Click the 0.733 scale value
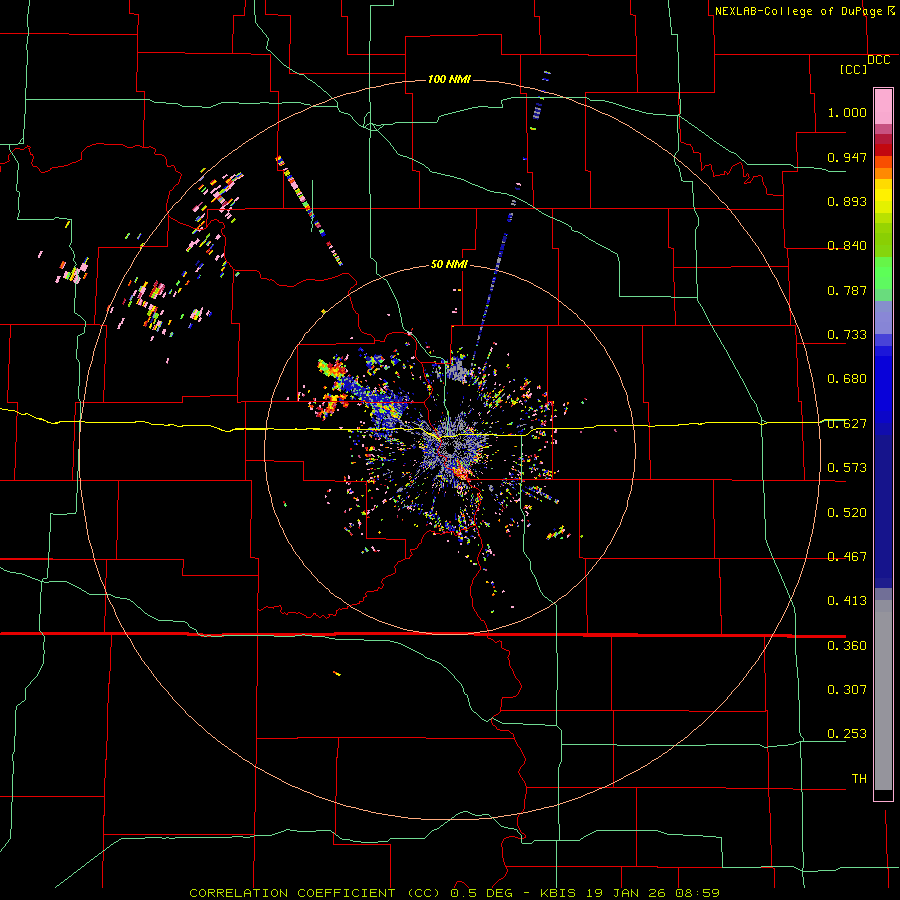The height and width of the screenshot is (900, 900). click(847, 335)
